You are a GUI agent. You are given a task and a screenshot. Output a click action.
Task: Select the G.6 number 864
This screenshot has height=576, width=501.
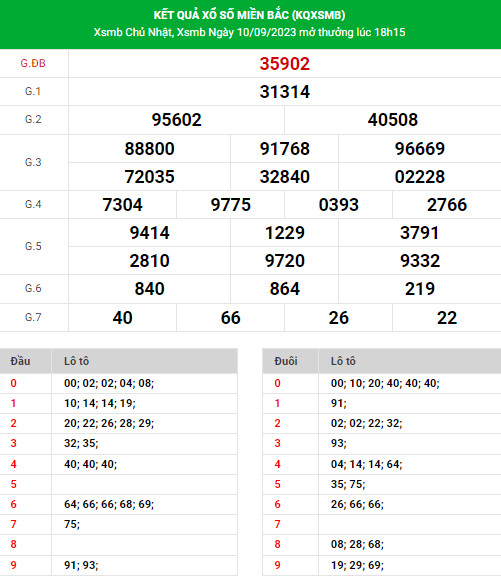pyautogui.click(x=285, y=289)
